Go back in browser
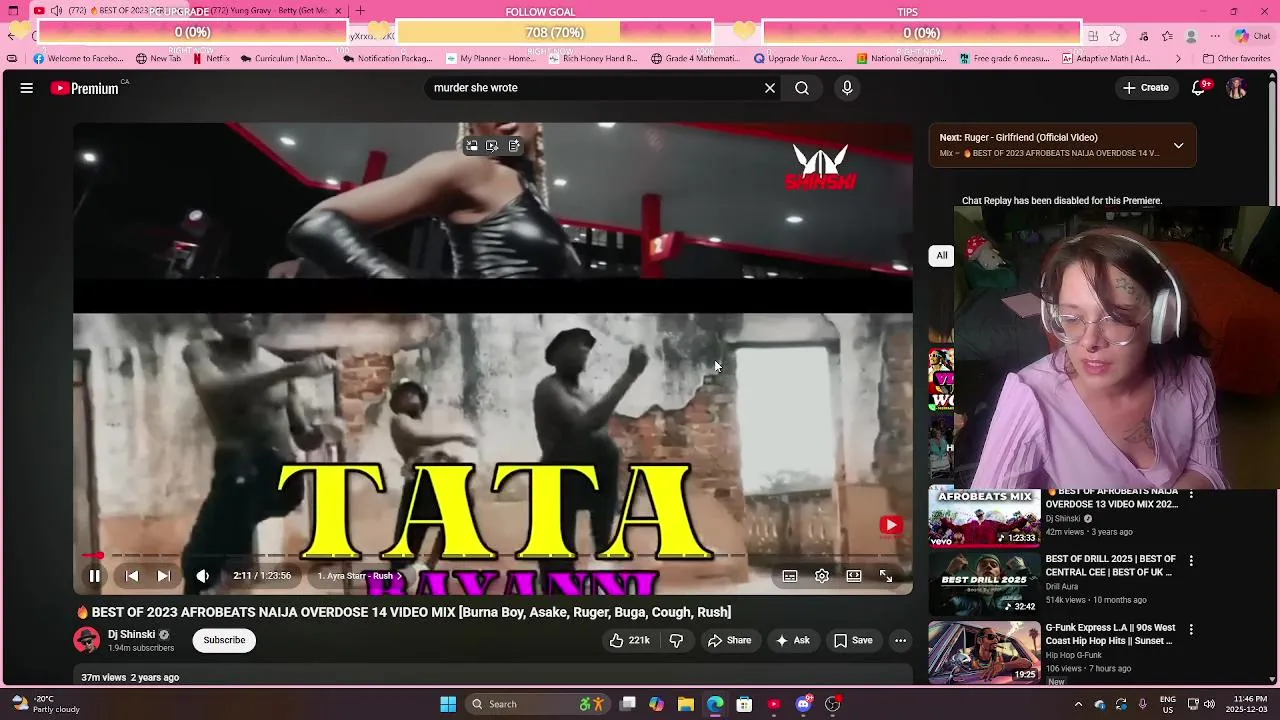This screenshot has height=720, width=1280. 11,35
